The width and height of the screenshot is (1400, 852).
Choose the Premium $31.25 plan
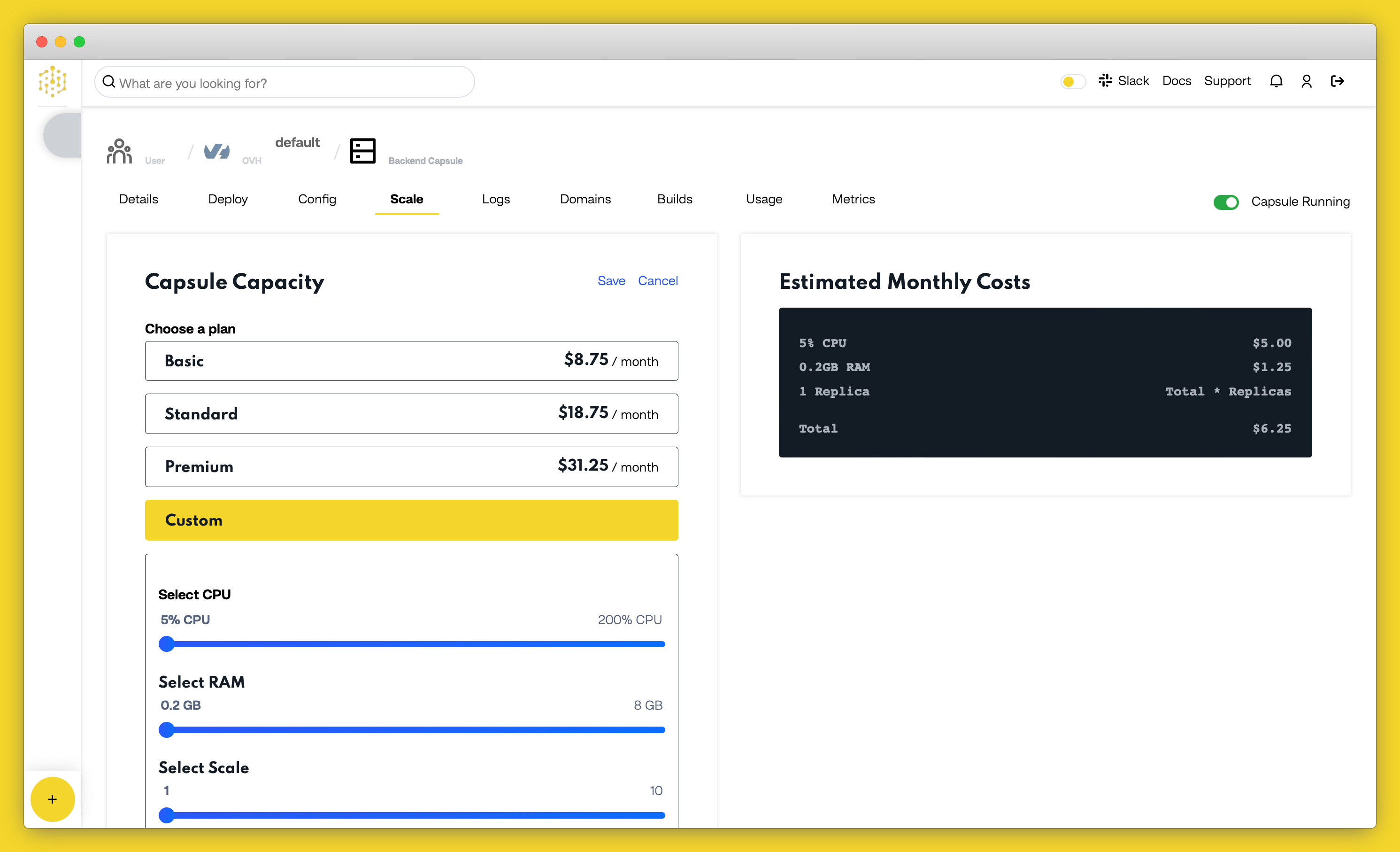tap(411, 467)
